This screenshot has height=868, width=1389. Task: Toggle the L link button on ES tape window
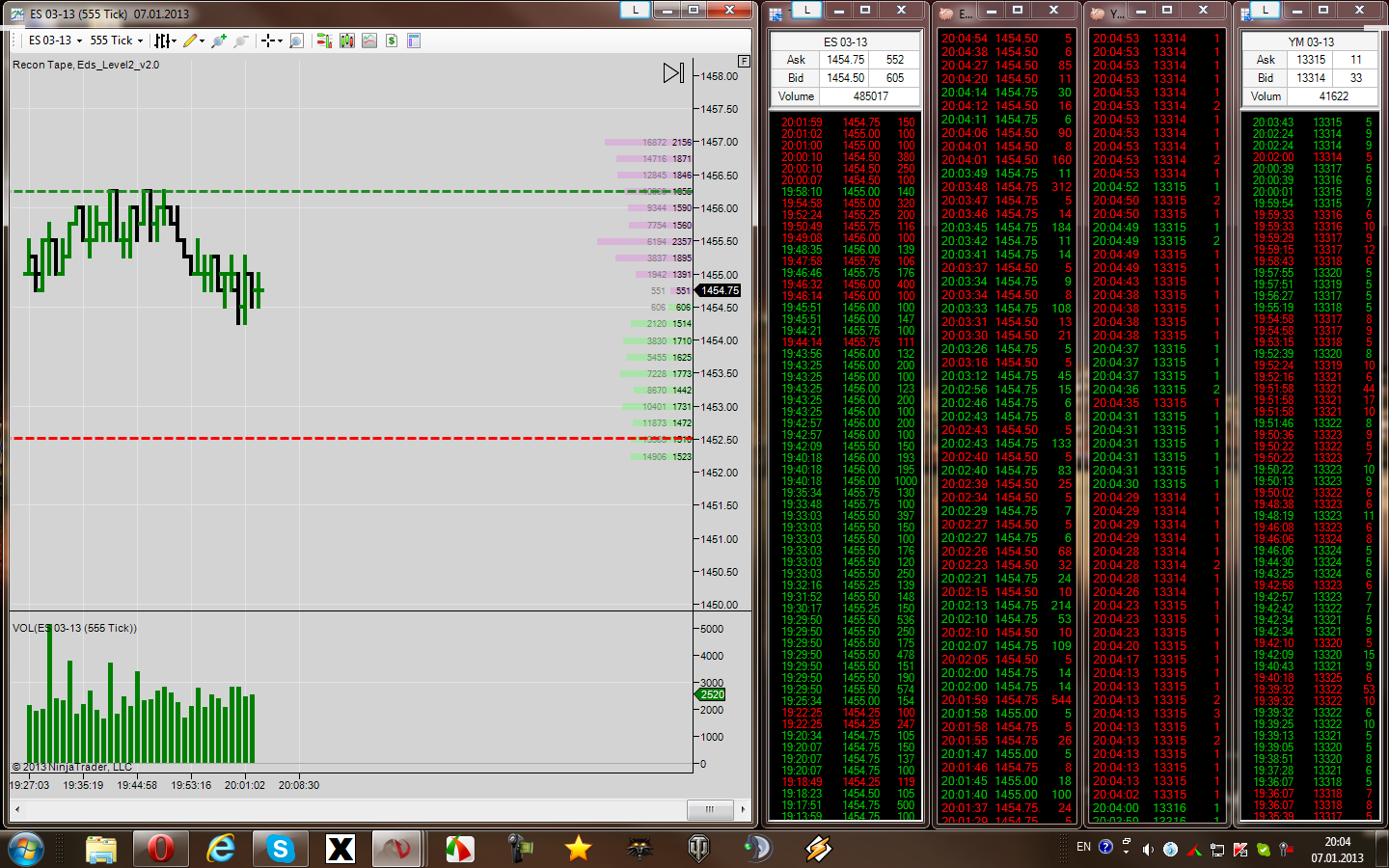coord(806,10)
